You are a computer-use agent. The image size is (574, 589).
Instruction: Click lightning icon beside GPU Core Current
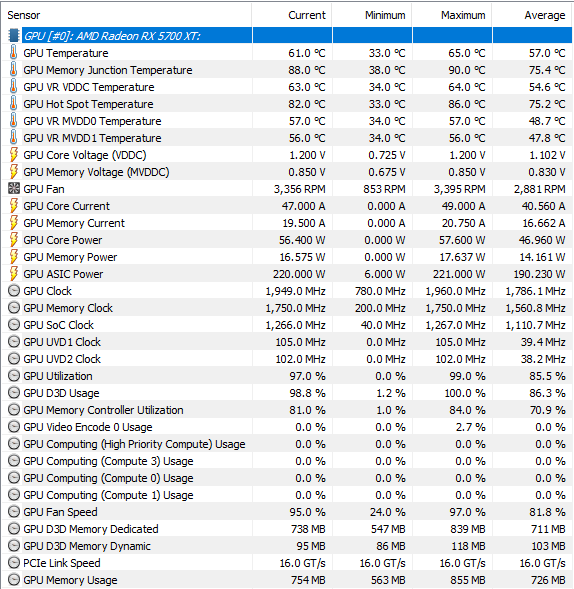[x=14, y=206]
